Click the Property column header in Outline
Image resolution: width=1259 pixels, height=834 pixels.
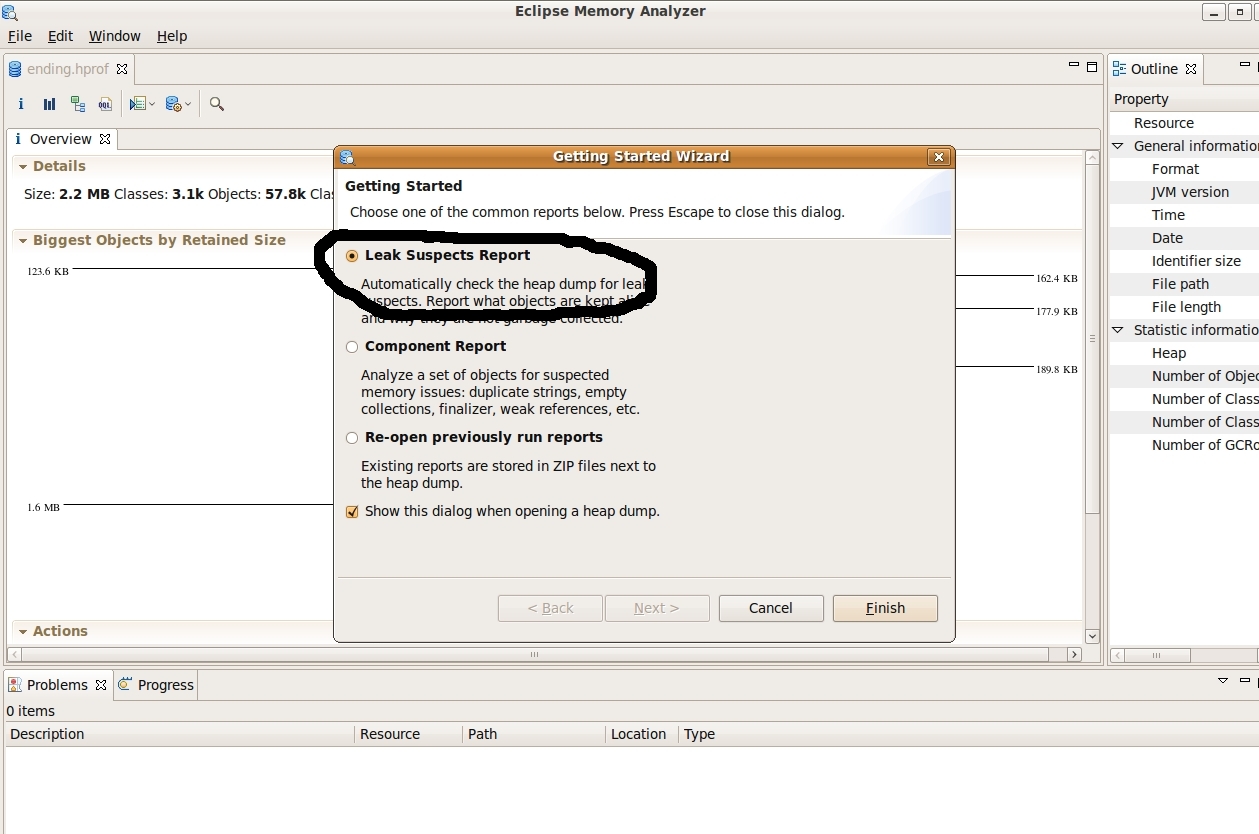(1184, 99)
